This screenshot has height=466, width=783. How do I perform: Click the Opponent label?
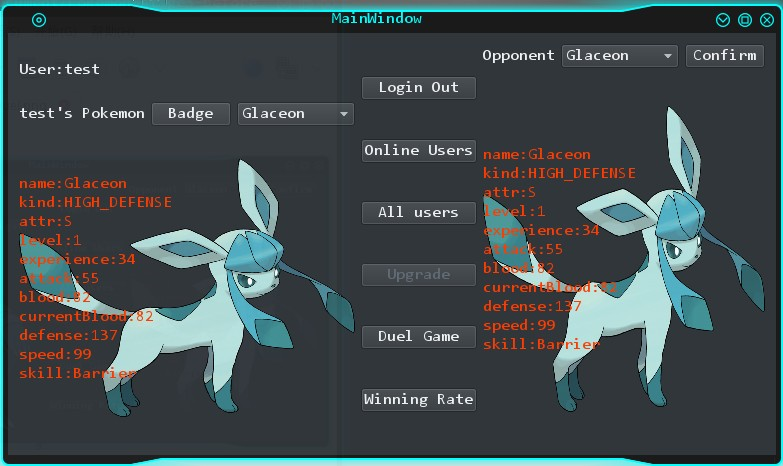(518, 55)
